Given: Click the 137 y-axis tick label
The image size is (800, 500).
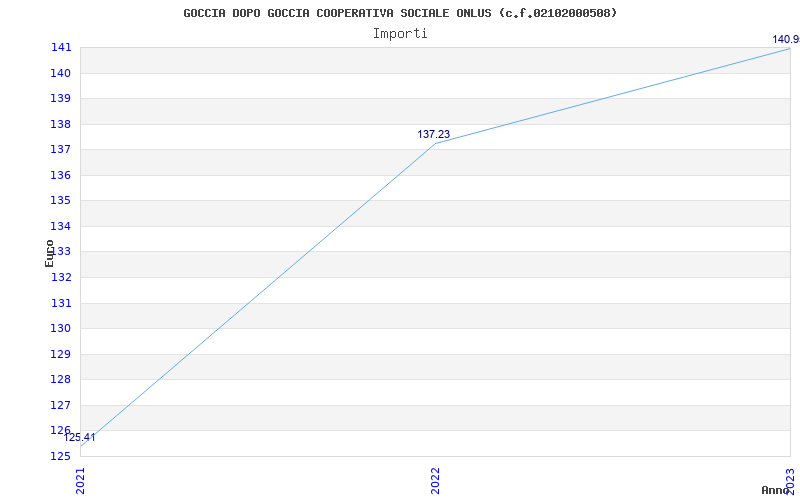Looking at the screenshot, I should (x=60, y=150).
